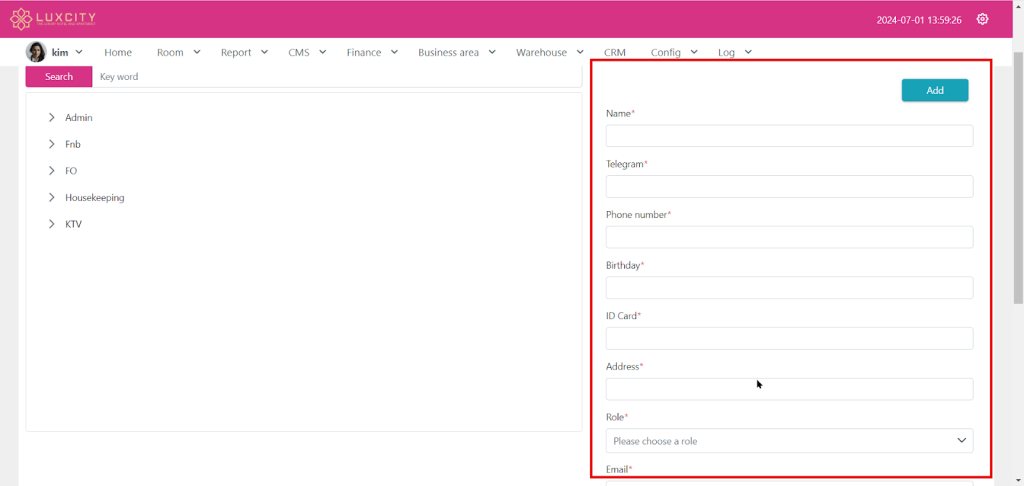Open the CRM menu item

coord(615,52)
